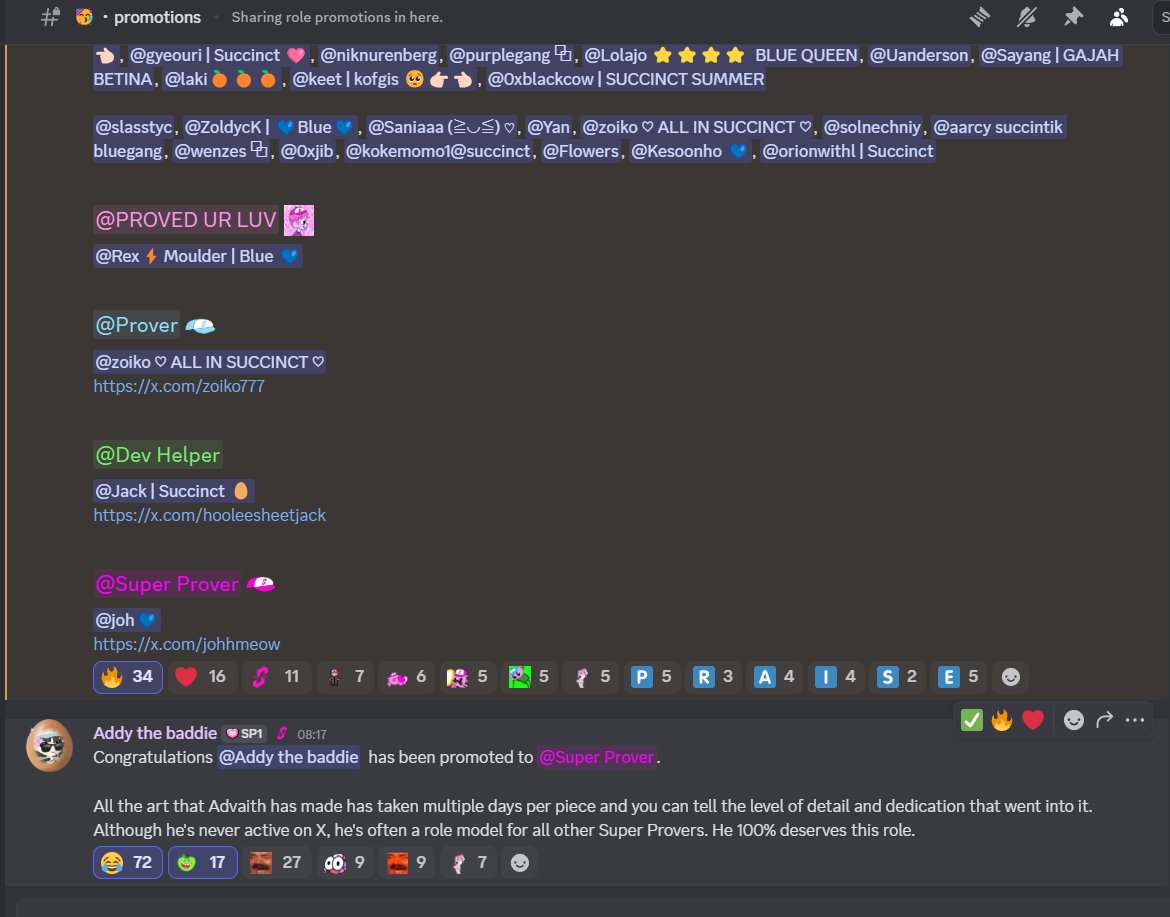Open emoji picker from message hover toolbar
Viewport: 1170px width, 917px height.
point(1073,720)
